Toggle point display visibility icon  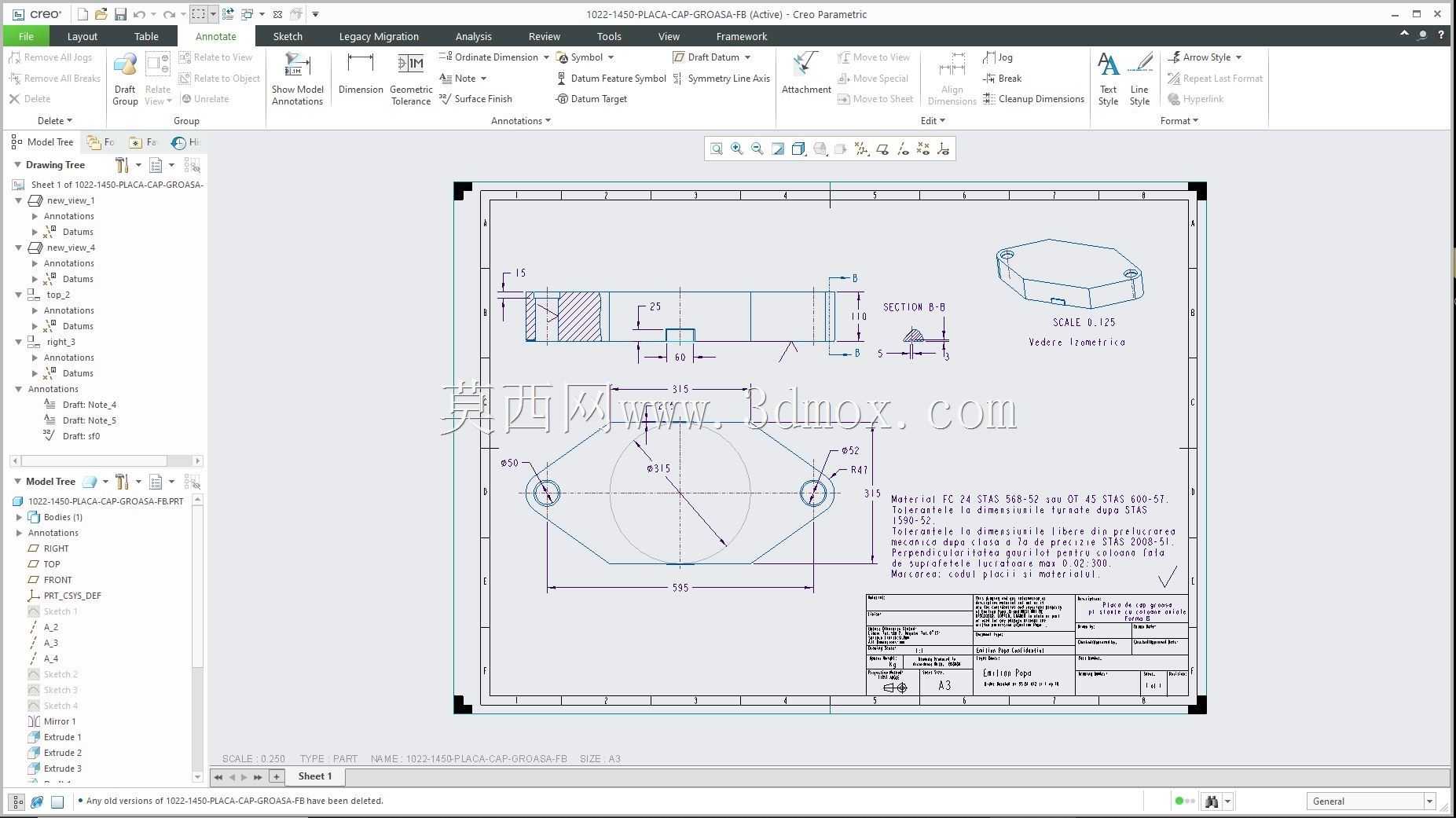click(923, 149)
